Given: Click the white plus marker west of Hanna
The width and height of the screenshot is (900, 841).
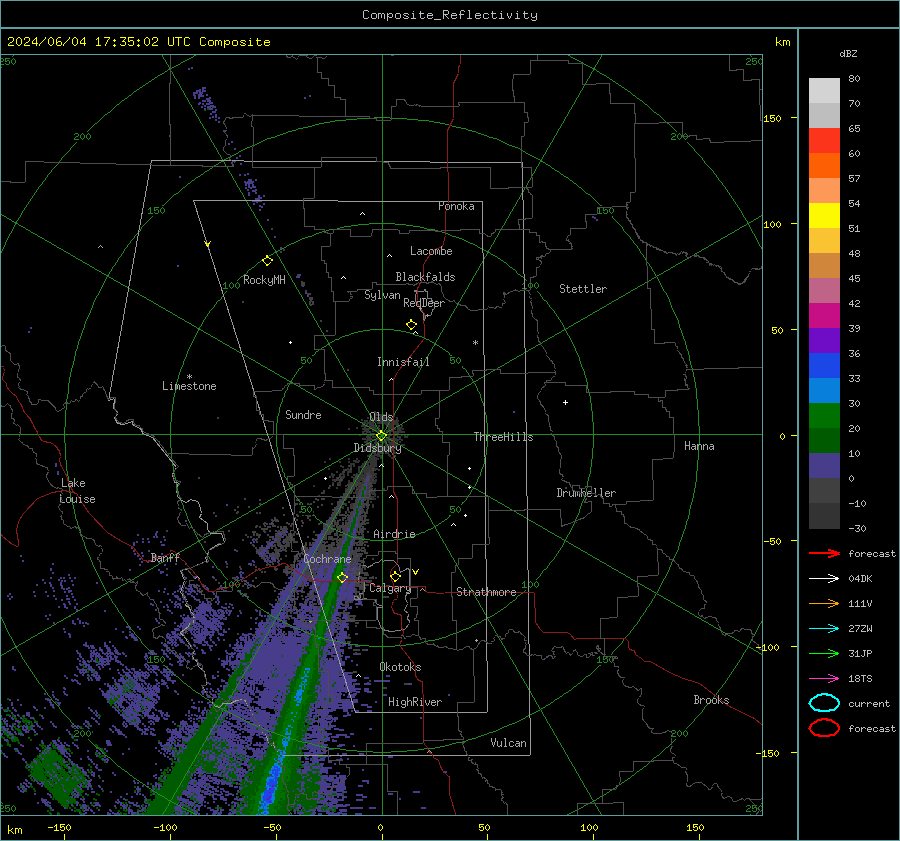Looking at the screenshot, I should click(x=565, y=402).
